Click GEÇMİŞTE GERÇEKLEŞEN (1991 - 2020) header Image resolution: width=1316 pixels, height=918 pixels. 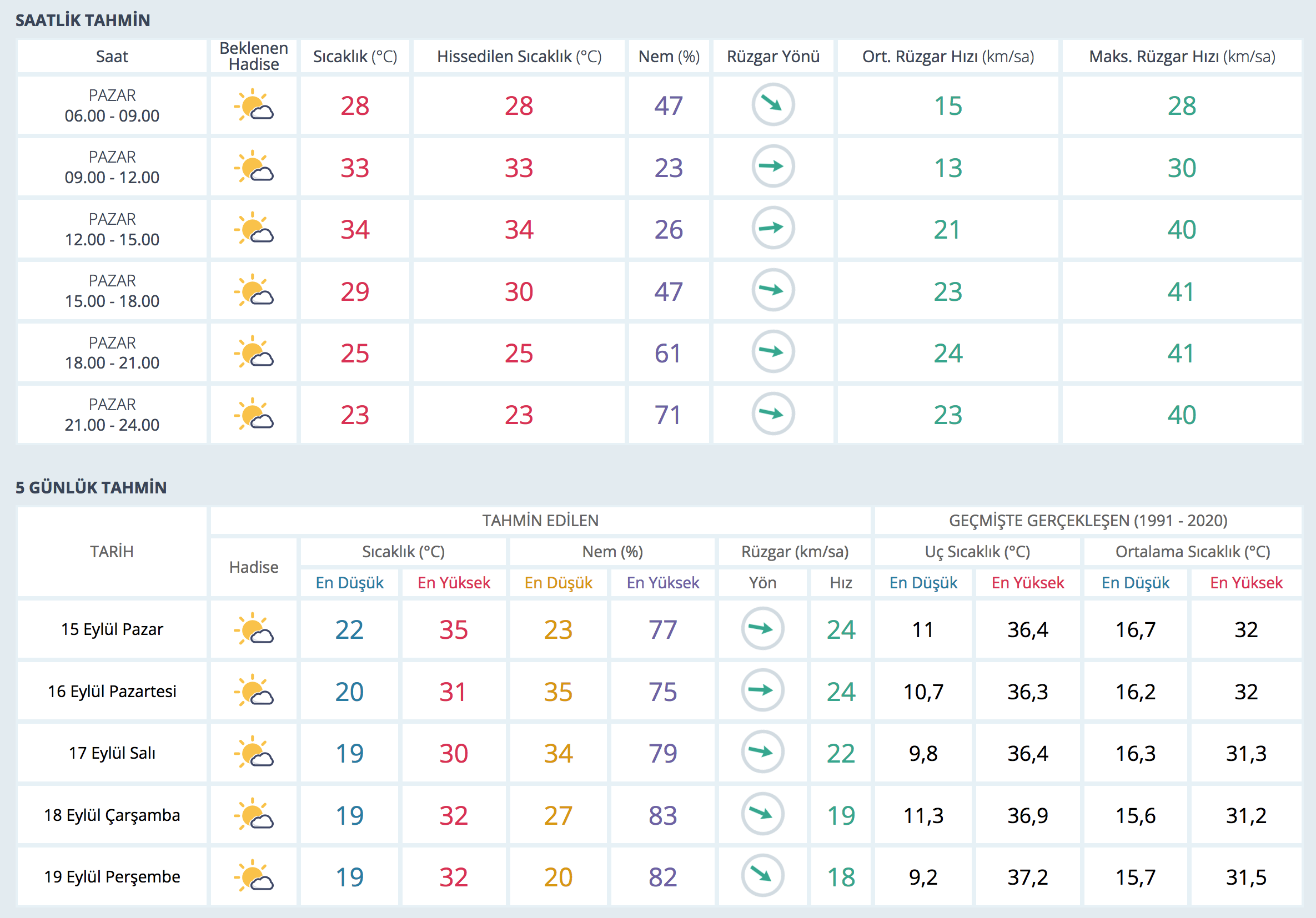[x=1088, y=520]
